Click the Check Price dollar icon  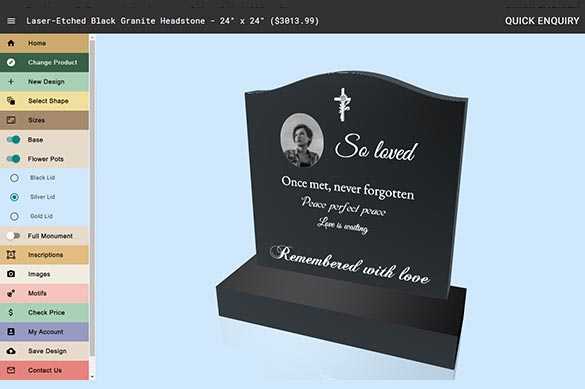pyautogui.click(x=11, y=312)
